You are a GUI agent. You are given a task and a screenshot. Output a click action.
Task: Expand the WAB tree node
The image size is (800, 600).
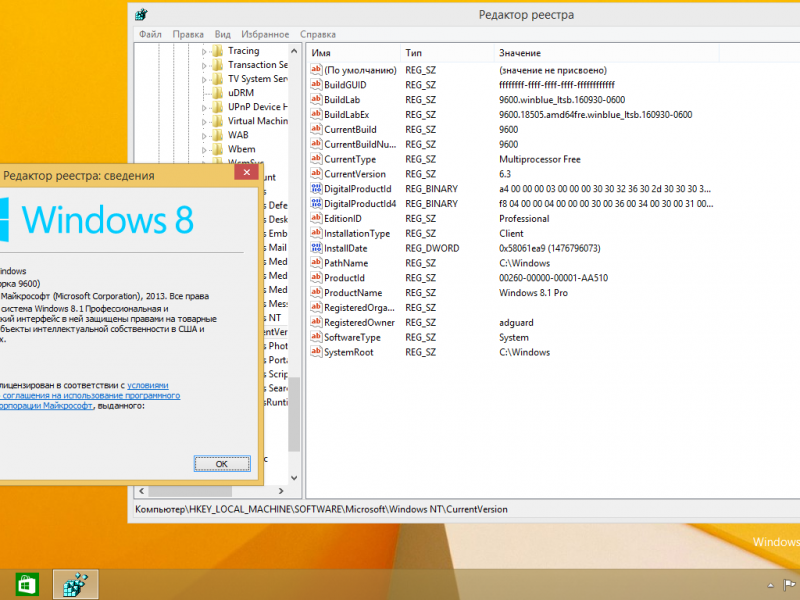[x=204, y=136]
